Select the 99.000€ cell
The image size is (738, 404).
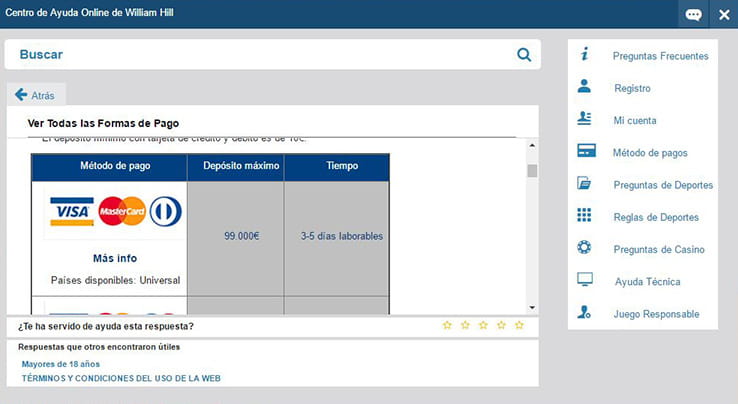point(236,239)
